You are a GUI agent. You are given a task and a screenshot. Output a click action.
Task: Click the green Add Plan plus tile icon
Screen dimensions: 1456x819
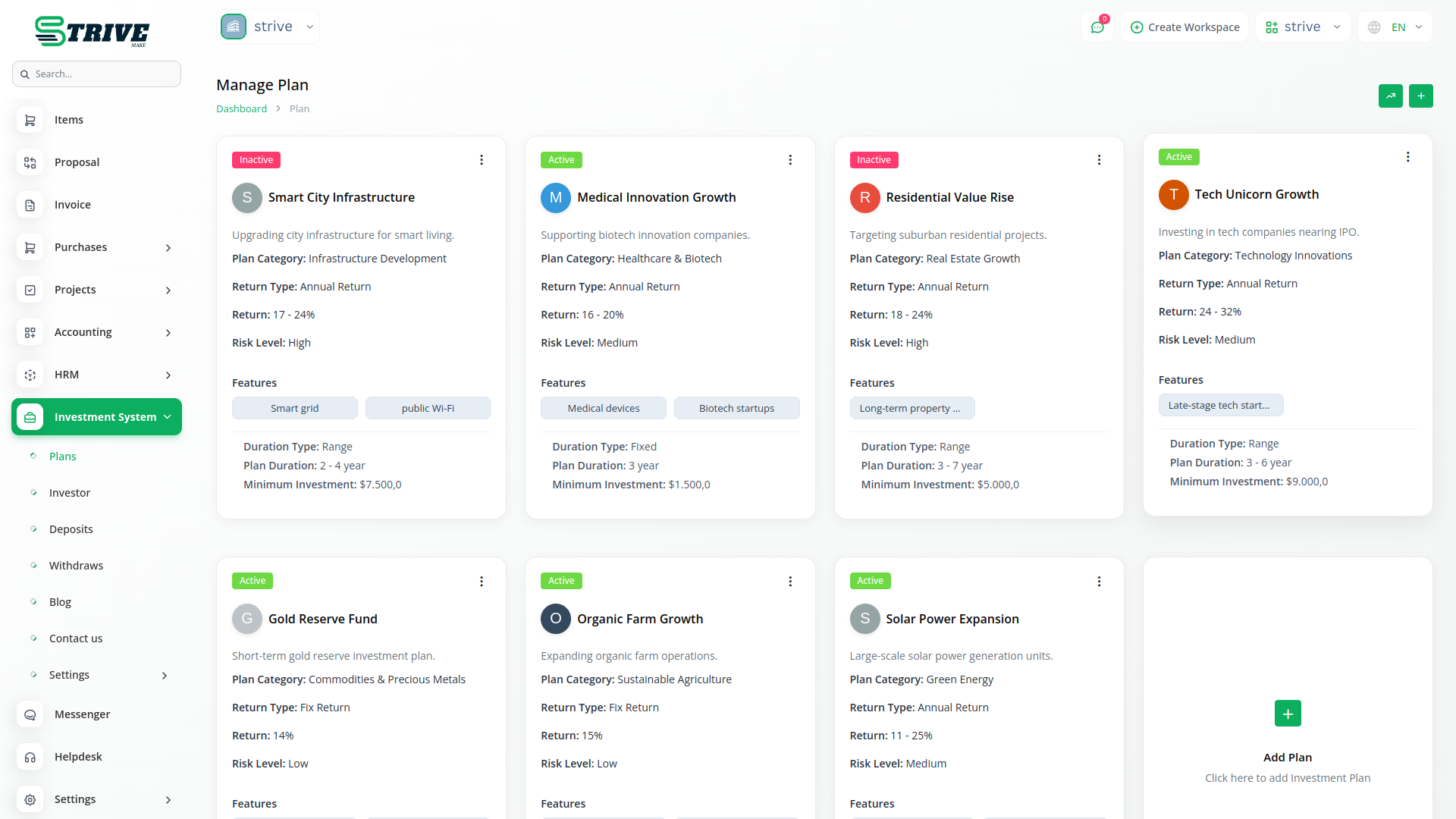(1288, 714)
